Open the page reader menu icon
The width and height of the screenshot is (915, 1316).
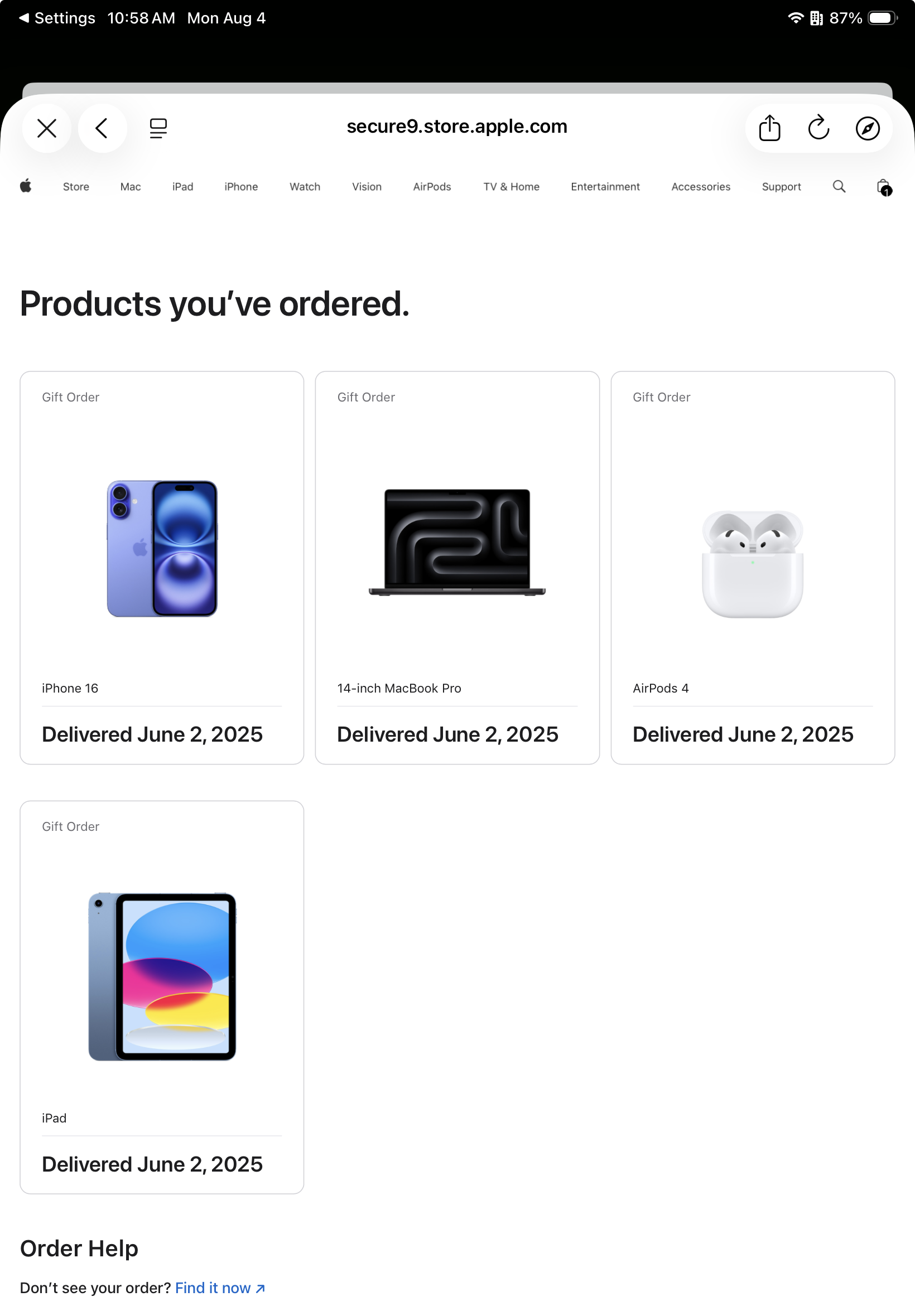coord(158,128)
